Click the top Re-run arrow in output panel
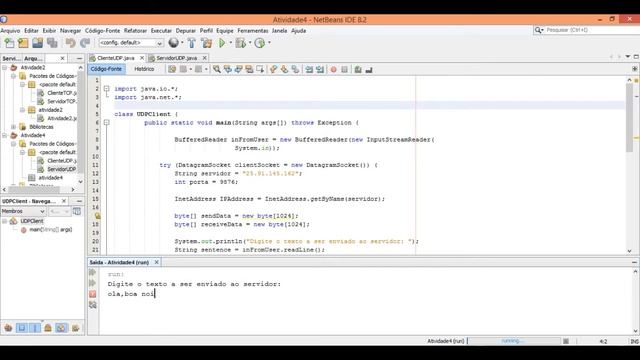 [93, 272]
